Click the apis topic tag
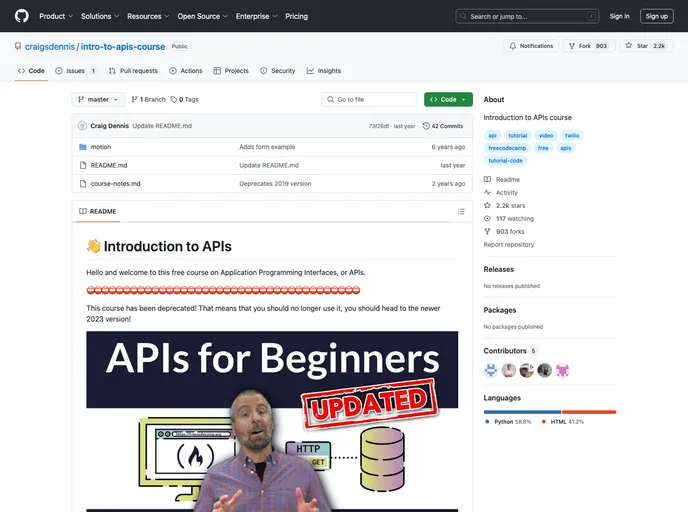The width and height of the screenshot is (688, 512). point(566,148)
